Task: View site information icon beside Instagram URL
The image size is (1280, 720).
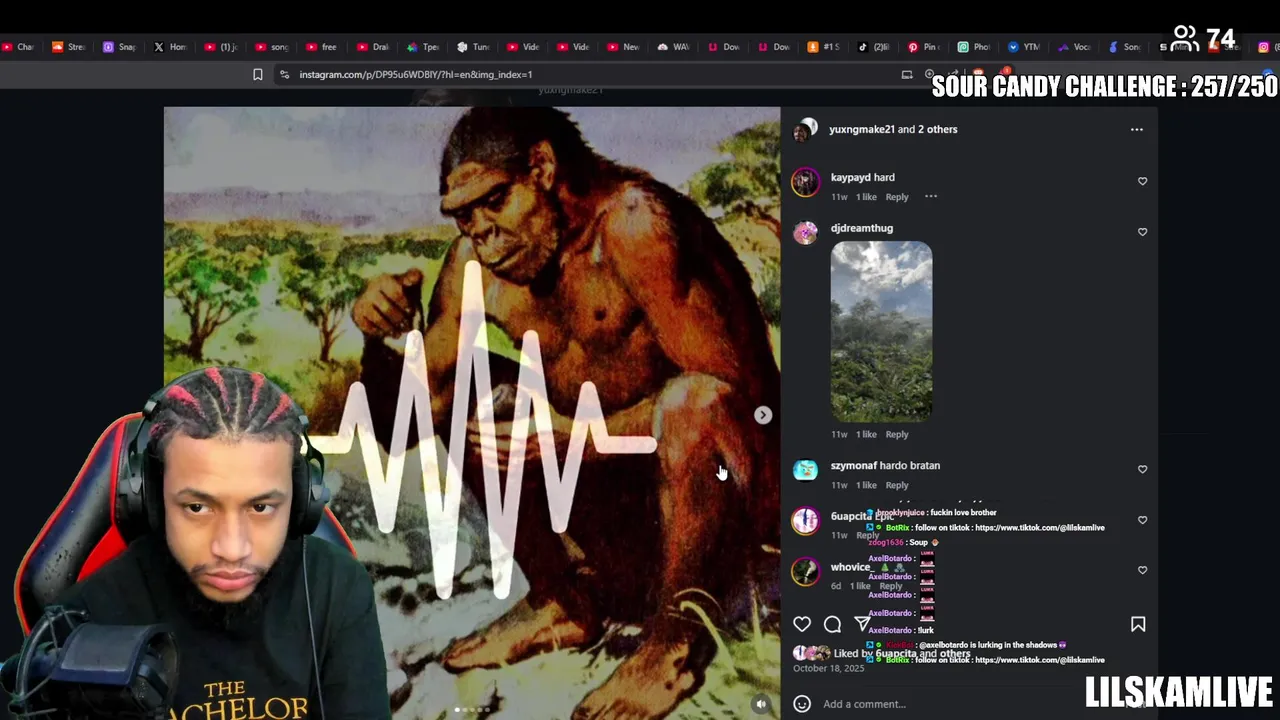Action: (284, 74)
